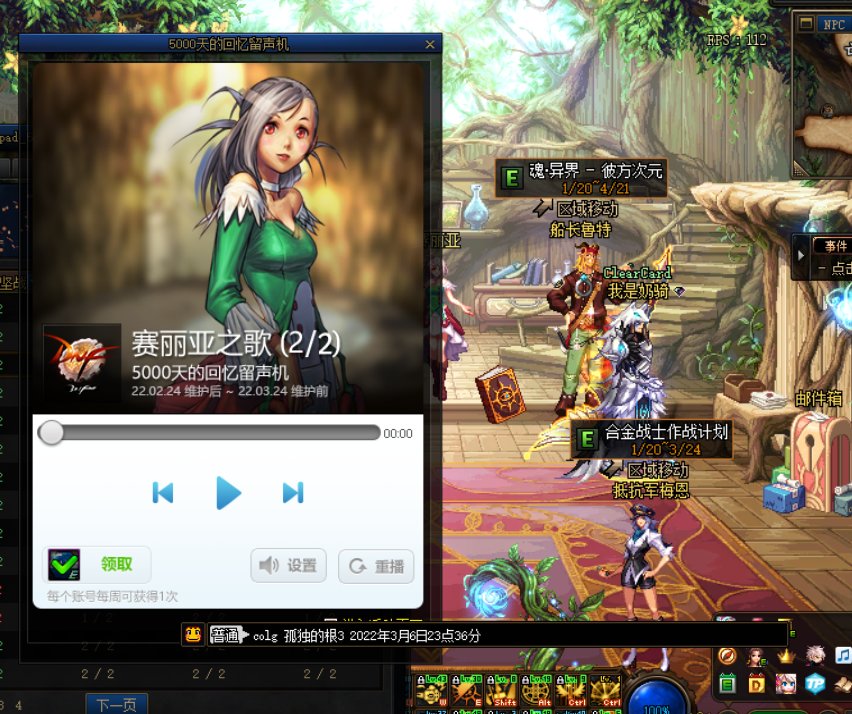Skip to the next track
Viewport: 852px width, 714px height.
point(293,493)
